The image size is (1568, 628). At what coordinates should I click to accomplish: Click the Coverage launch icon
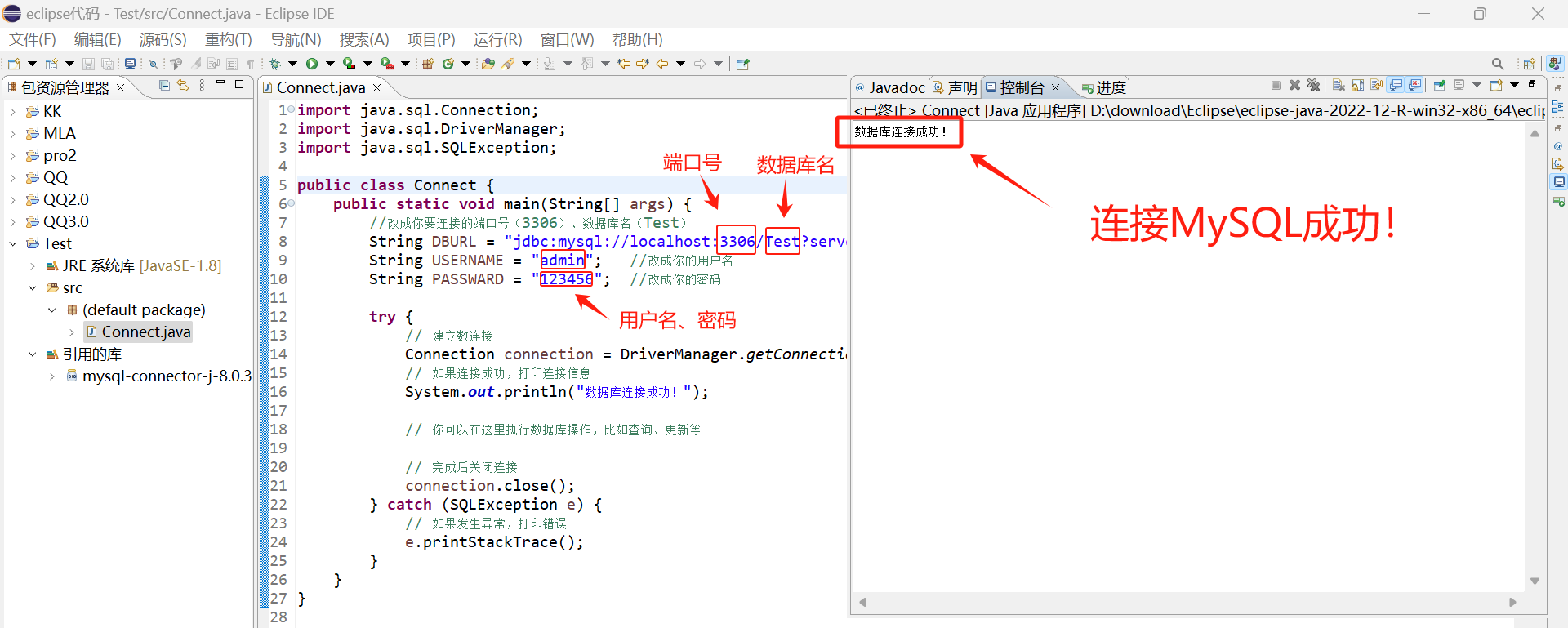tap(350, 64)
